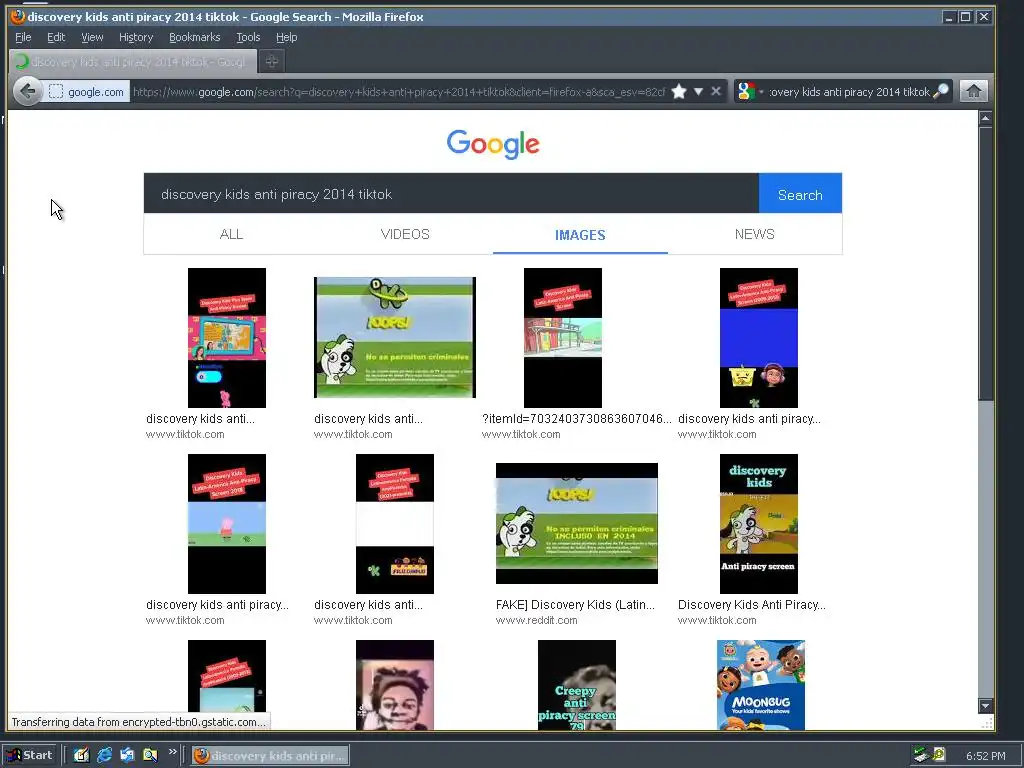Click the second system tray icon
This screenshot has height=768, width=1024.
[938, 755]
